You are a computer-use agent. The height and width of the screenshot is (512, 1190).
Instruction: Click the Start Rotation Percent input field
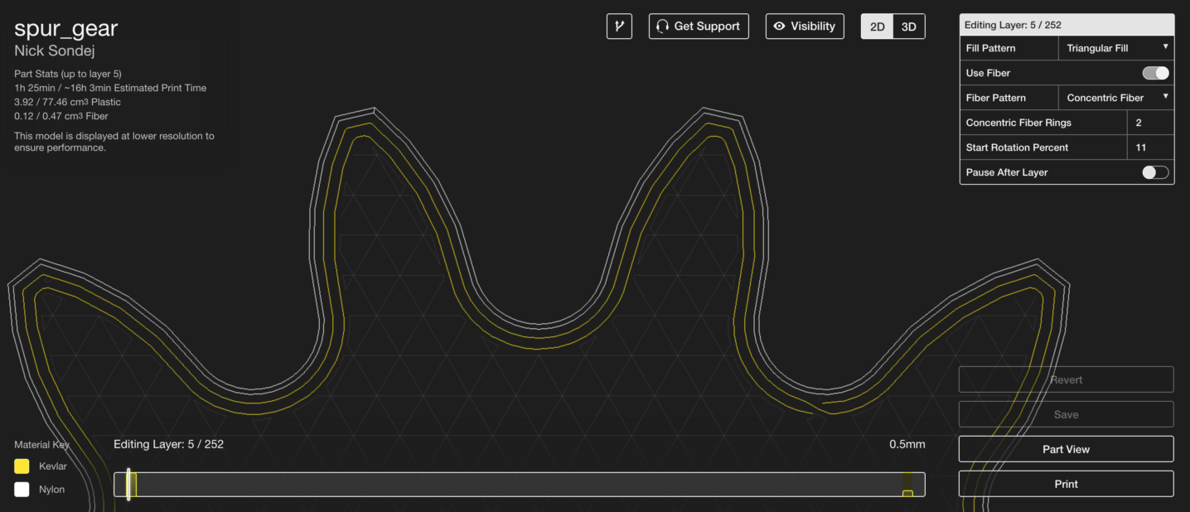coord(1149,147)
